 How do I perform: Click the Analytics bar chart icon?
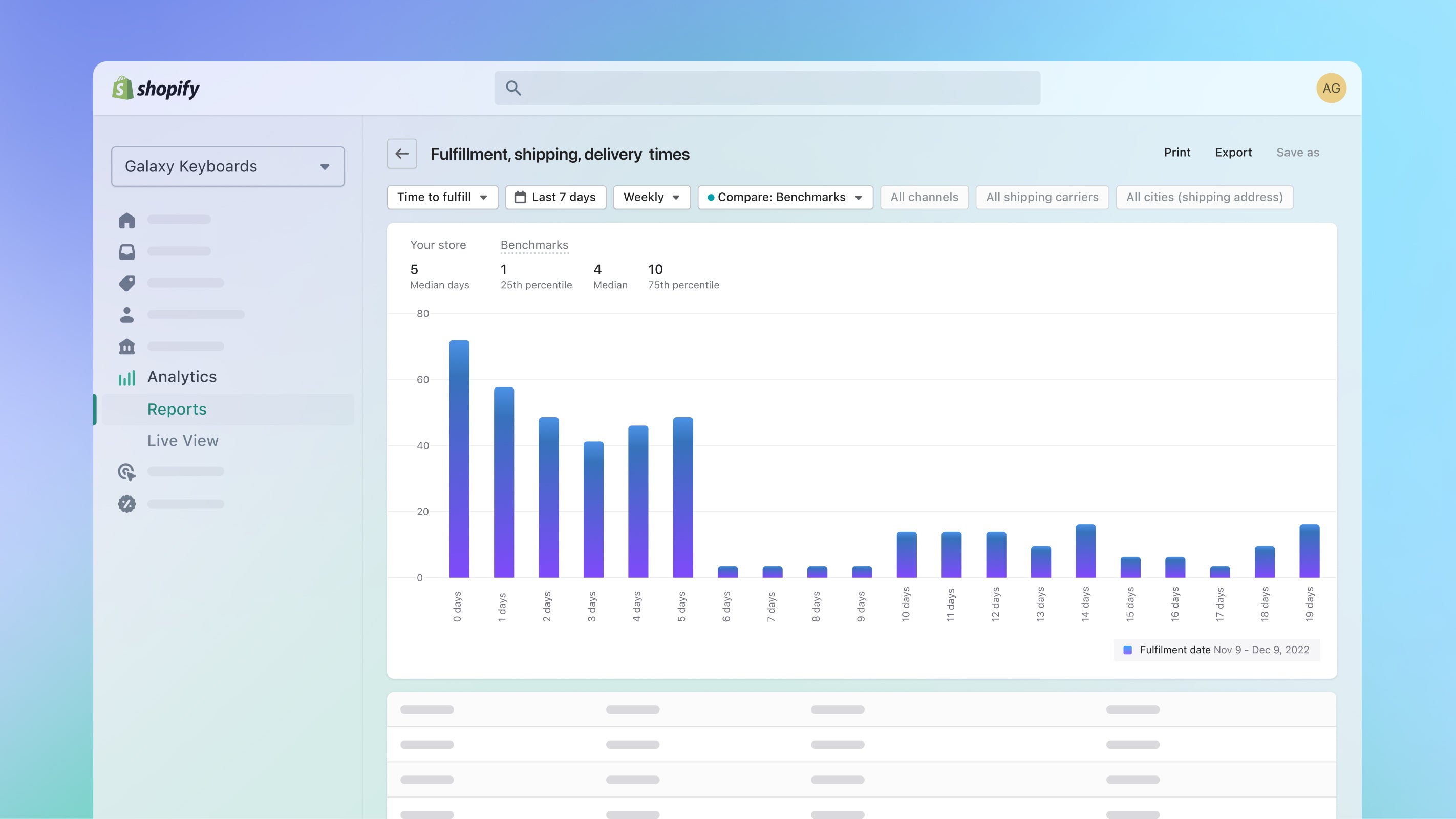click(x=126, y=376)
